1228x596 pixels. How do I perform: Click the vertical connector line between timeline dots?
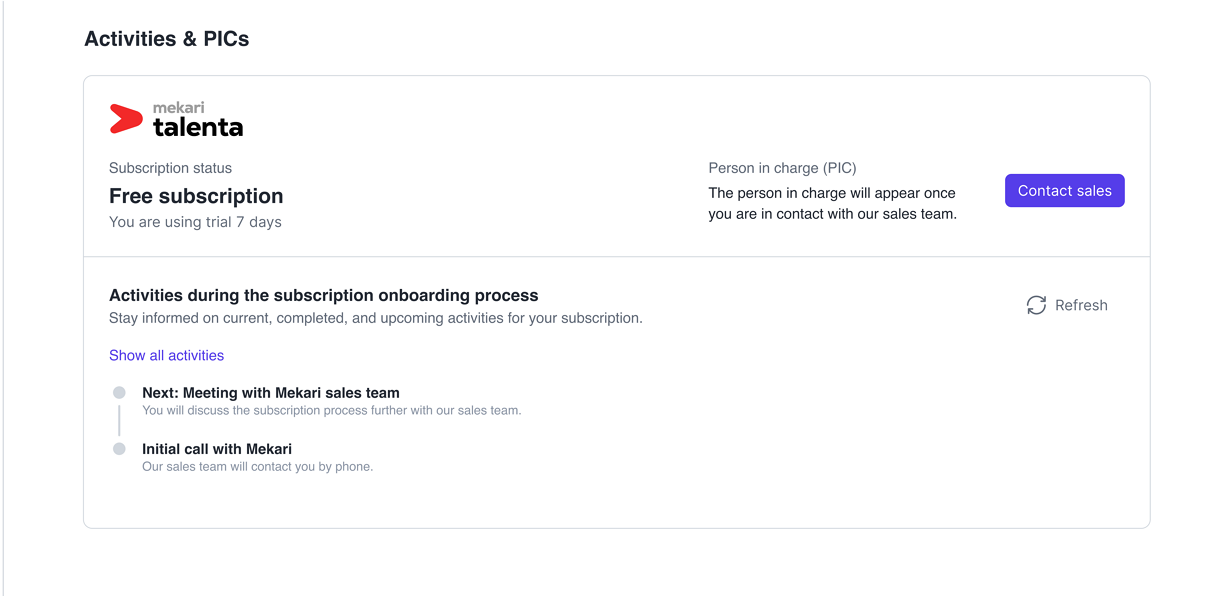[x=119, y=421]
